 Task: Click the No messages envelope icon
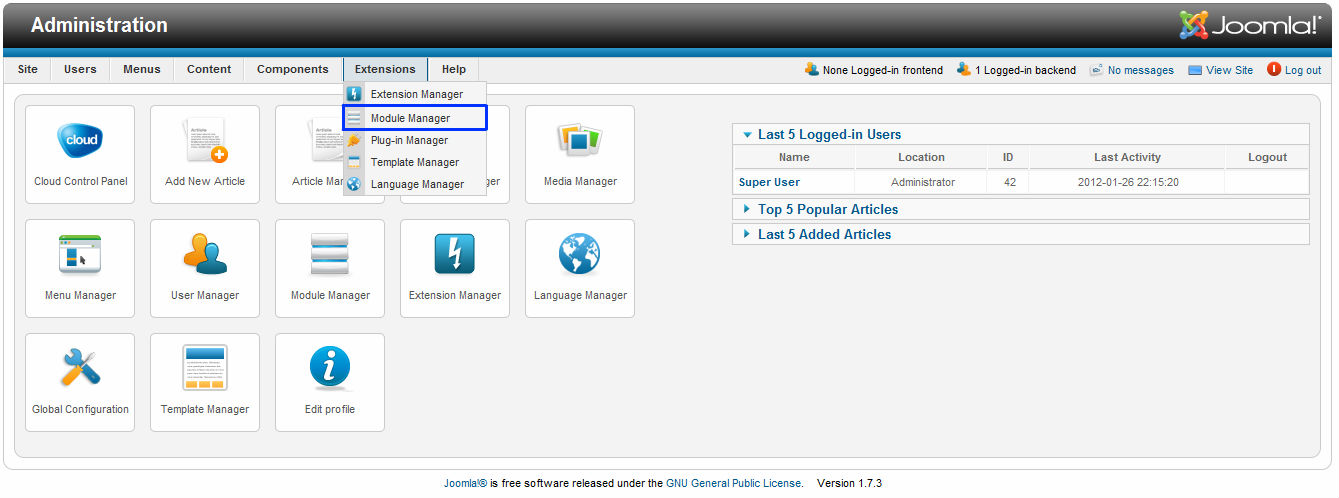[1096, 70]
